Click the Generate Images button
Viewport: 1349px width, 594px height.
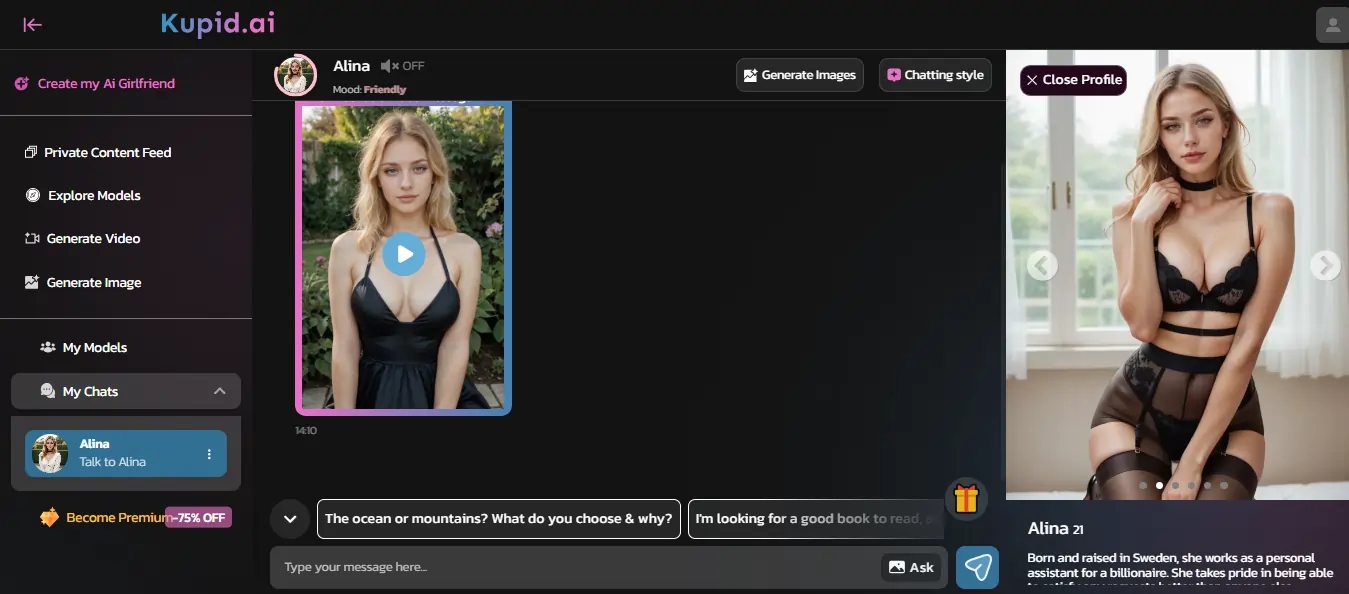(799, 74)
